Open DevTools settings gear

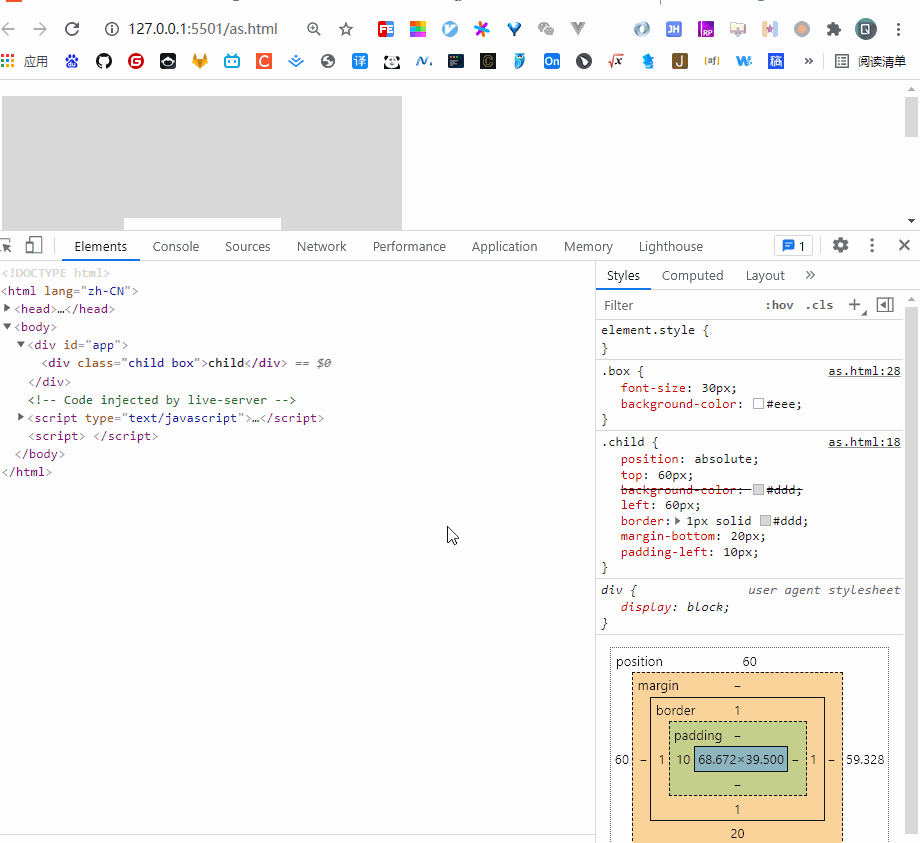pyautogui.click(x=840, y=245)
